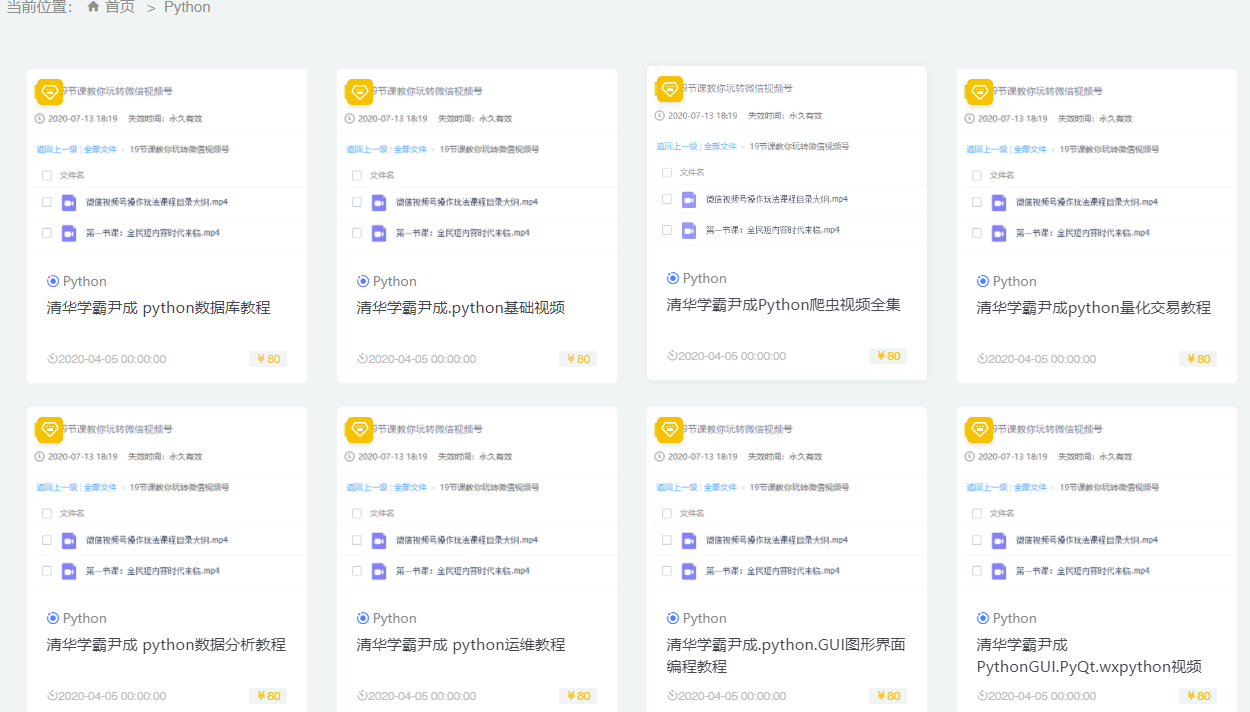Click VIP diamond badge on python量化交易教程 card

click(980, 91)
